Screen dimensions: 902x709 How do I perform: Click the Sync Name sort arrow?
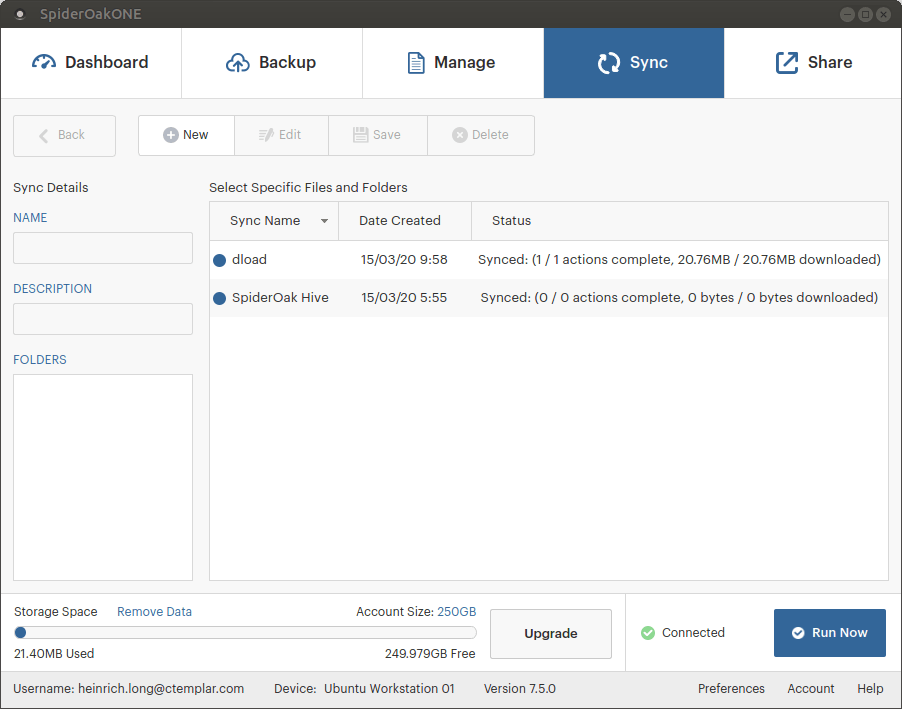pos(324,221)
